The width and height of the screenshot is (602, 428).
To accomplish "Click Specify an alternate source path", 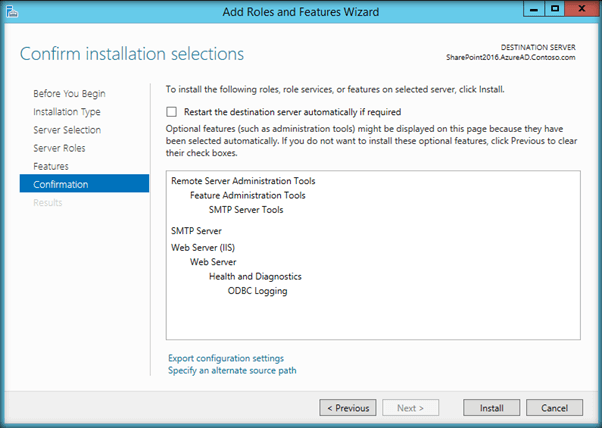I will coord(232,371).
